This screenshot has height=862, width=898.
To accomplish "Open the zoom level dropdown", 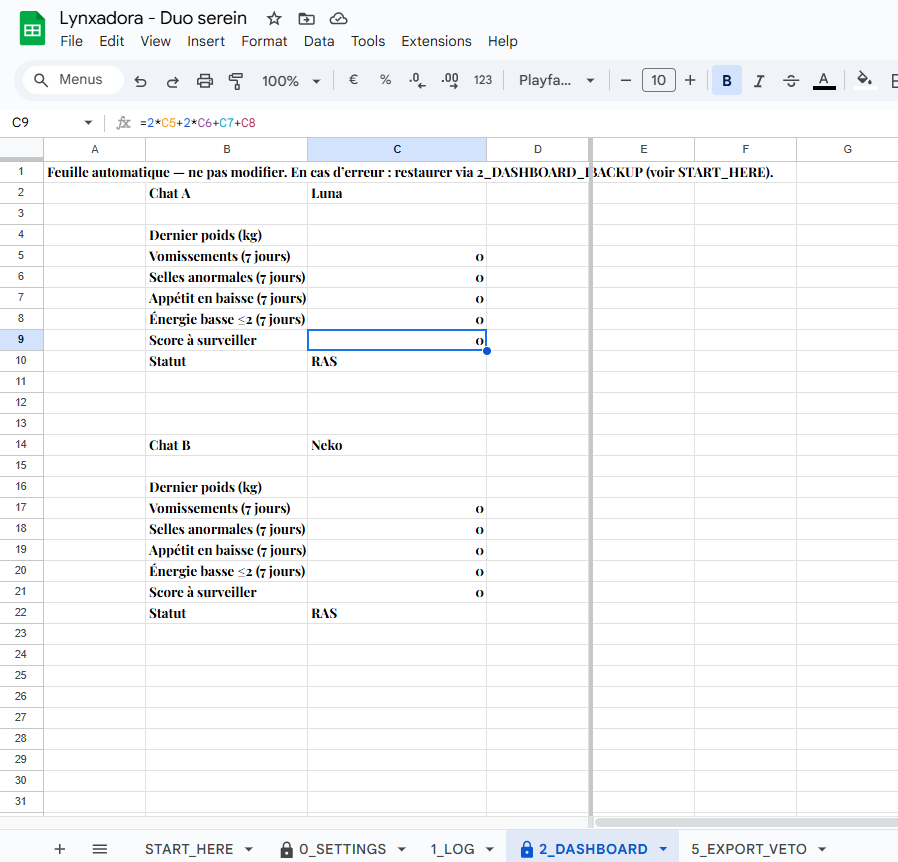I will click(290, 80).
